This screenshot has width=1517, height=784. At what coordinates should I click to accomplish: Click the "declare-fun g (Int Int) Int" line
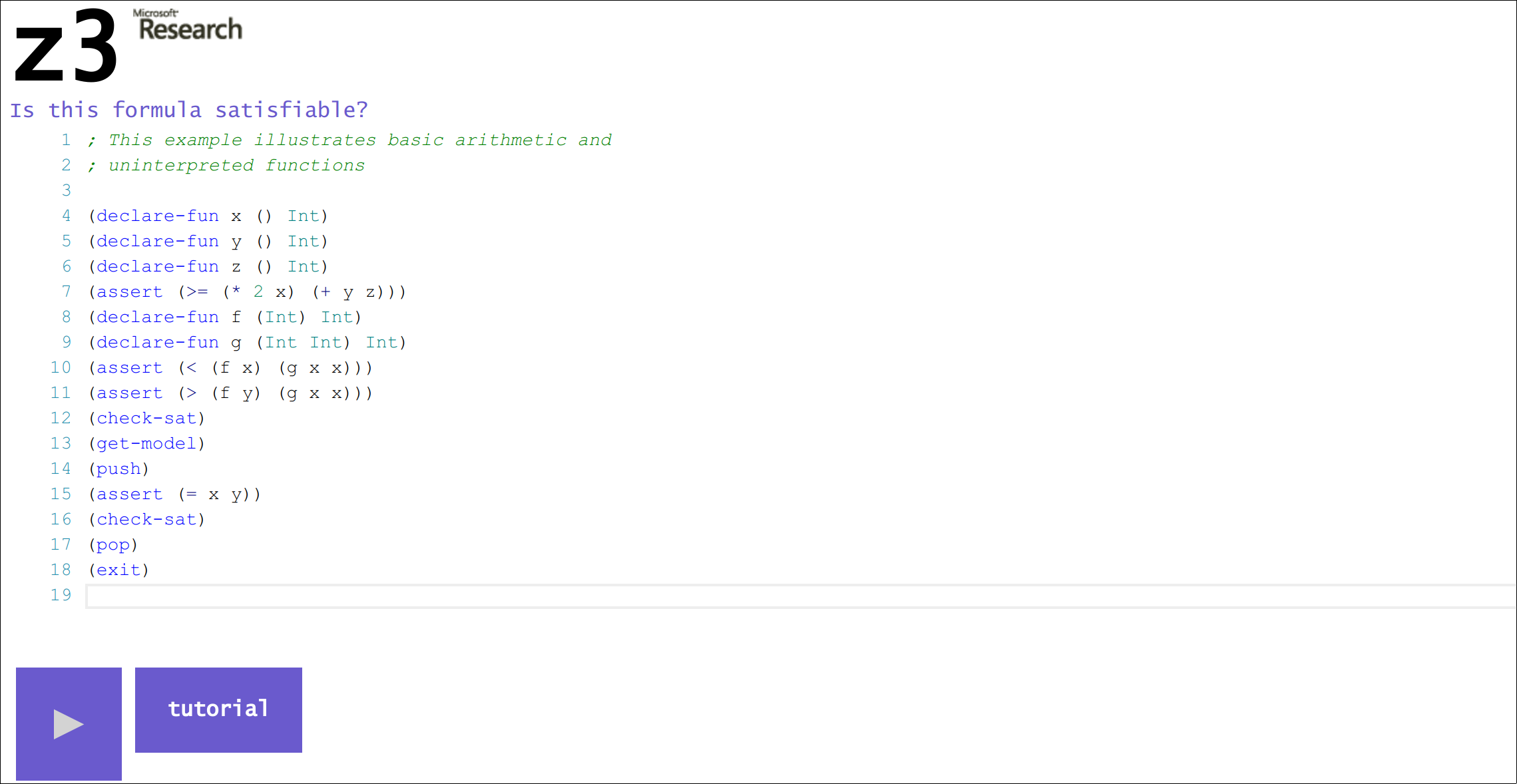pyautogui.click(x=247, y=343)
